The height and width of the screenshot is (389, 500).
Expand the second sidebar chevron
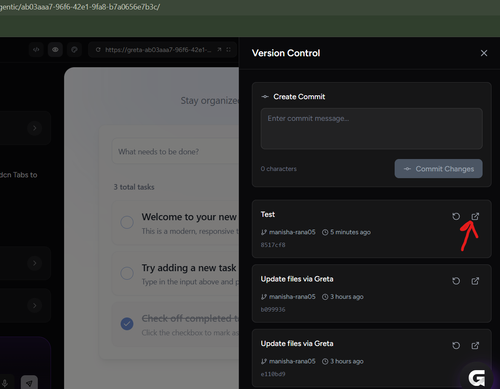coord(34,263)
